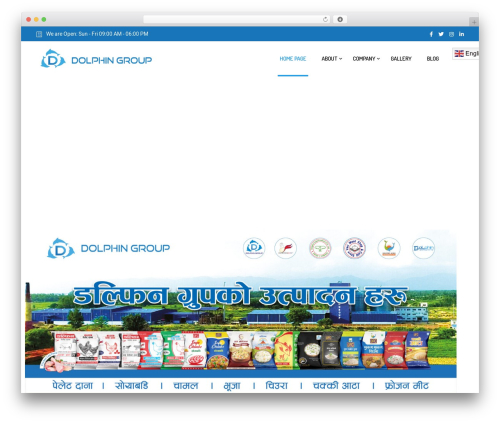This screenshot has height=423, width=500.
Task: Select the third round brand logo with green emblem
Action: pos(320,248)
